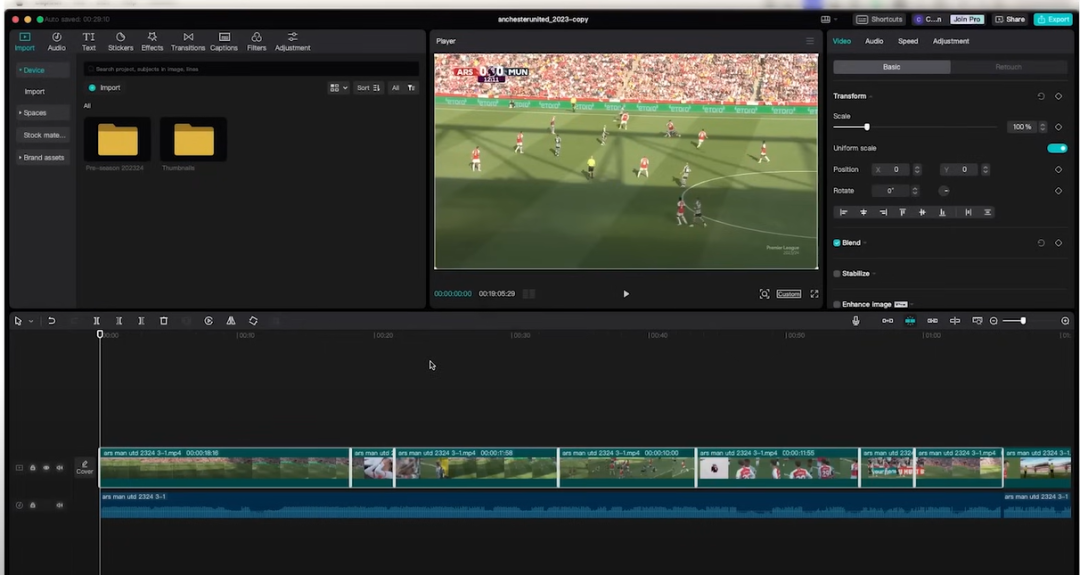
Task: Enable the Stabilize checkbox
Action: [x=837, y=273]
